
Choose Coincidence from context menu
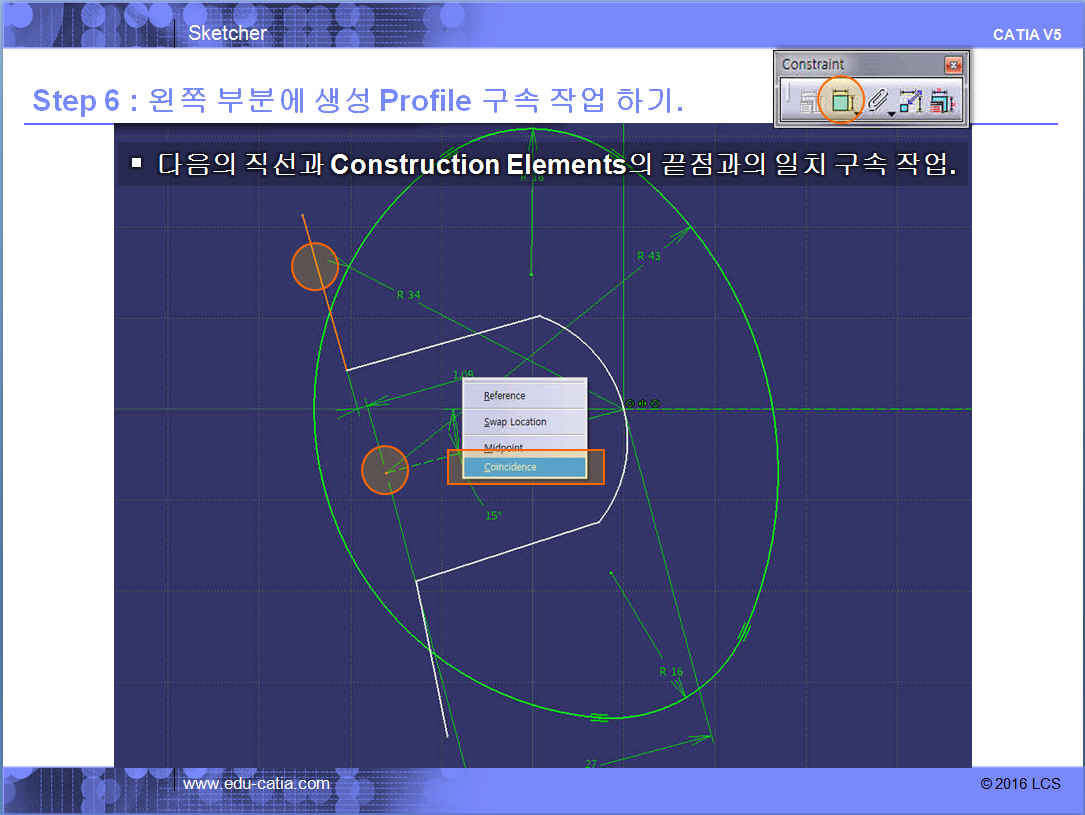point(524,467)
